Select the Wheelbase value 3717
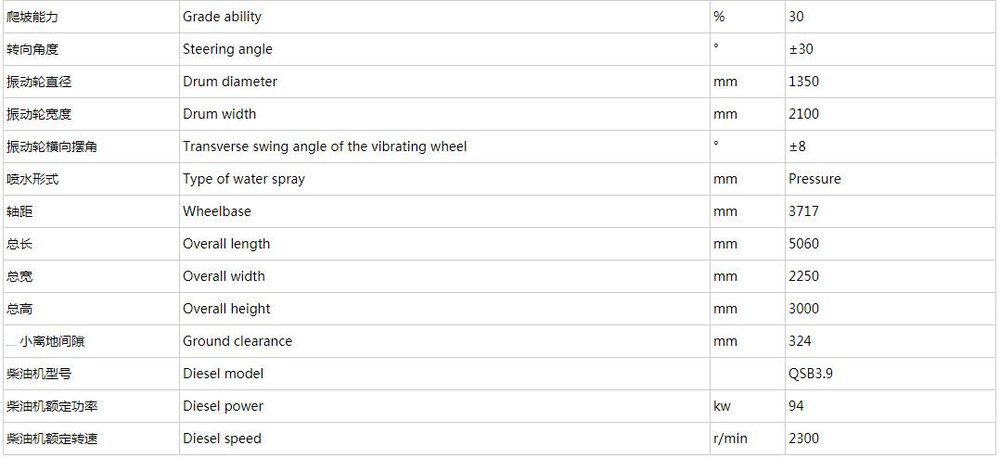Image resolution: width=1000 pixels, height=458 pixels. (804, 212)
